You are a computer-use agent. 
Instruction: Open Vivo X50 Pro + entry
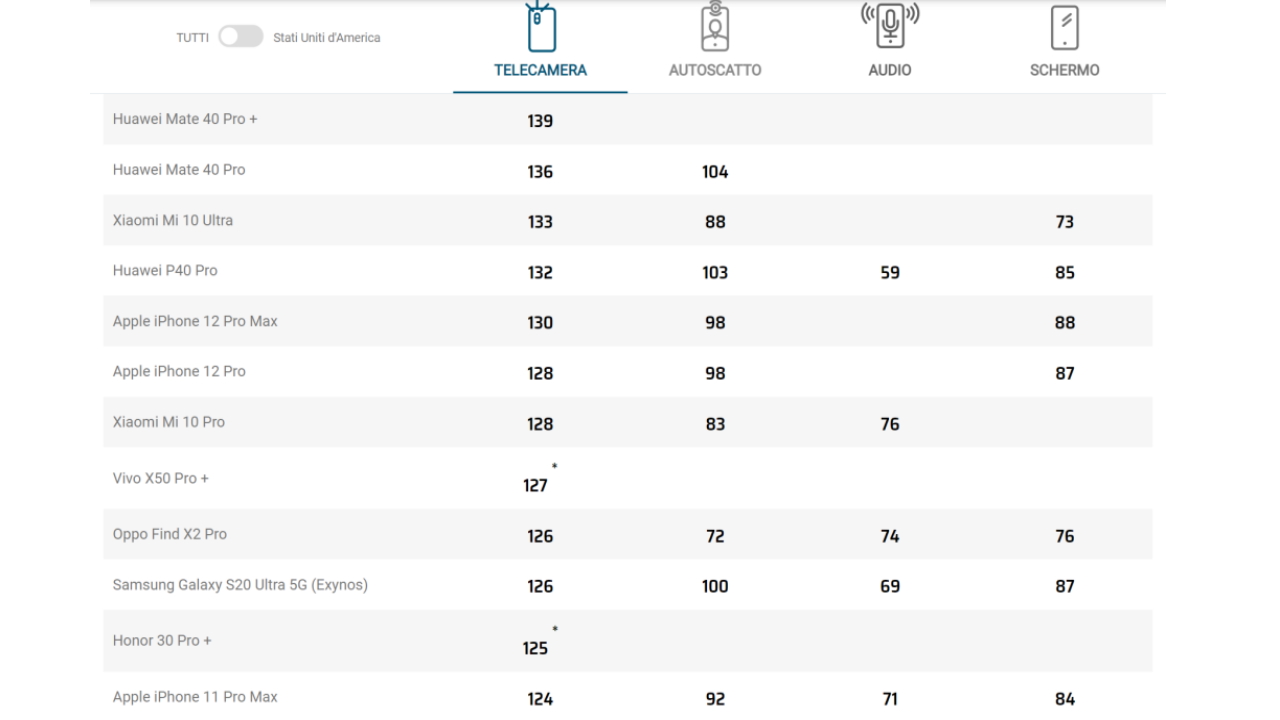pyautogui.click(x=161, y=478)
